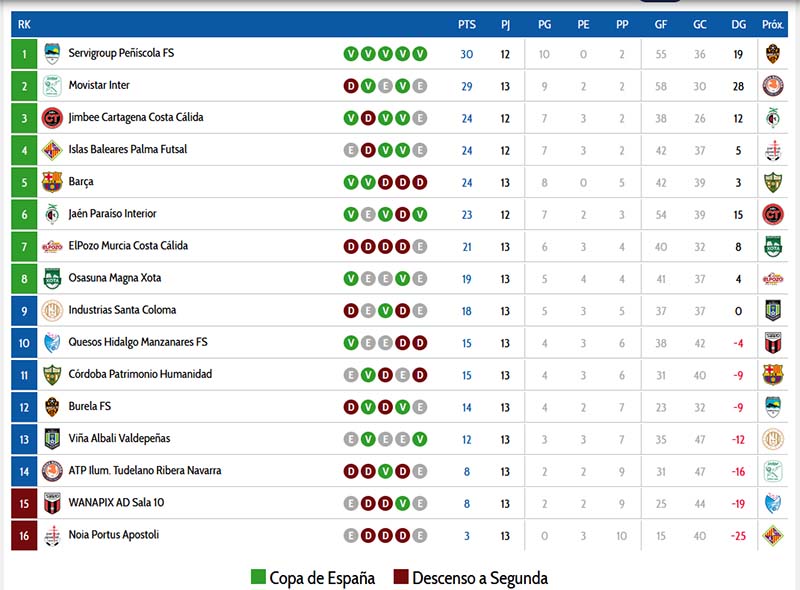
Task: Open Islas Baleares Palma Futsal team name
Action: click(x=128, y=150)
